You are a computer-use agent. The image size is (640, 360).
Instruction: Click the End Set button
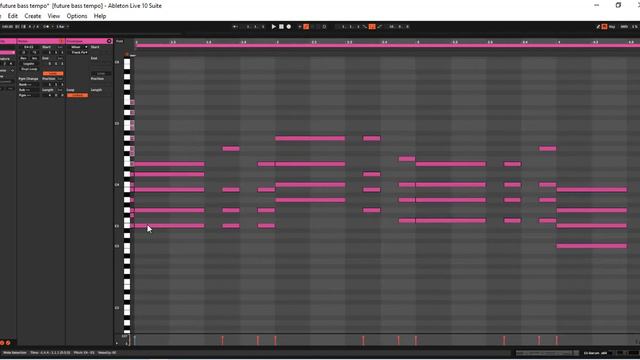(60, 58)
